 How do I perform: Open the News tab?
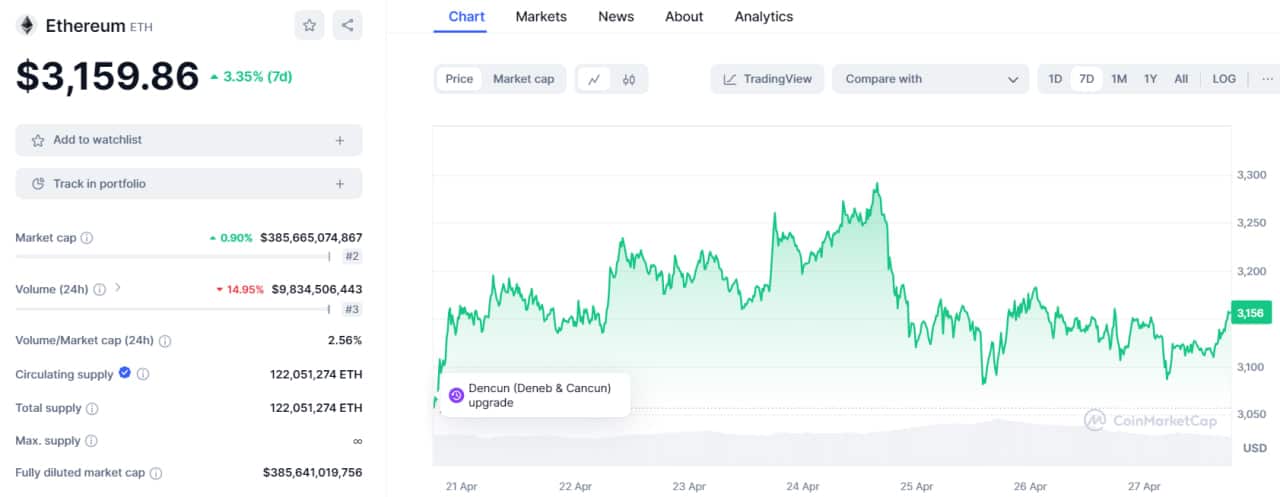(x=616, y=17)
